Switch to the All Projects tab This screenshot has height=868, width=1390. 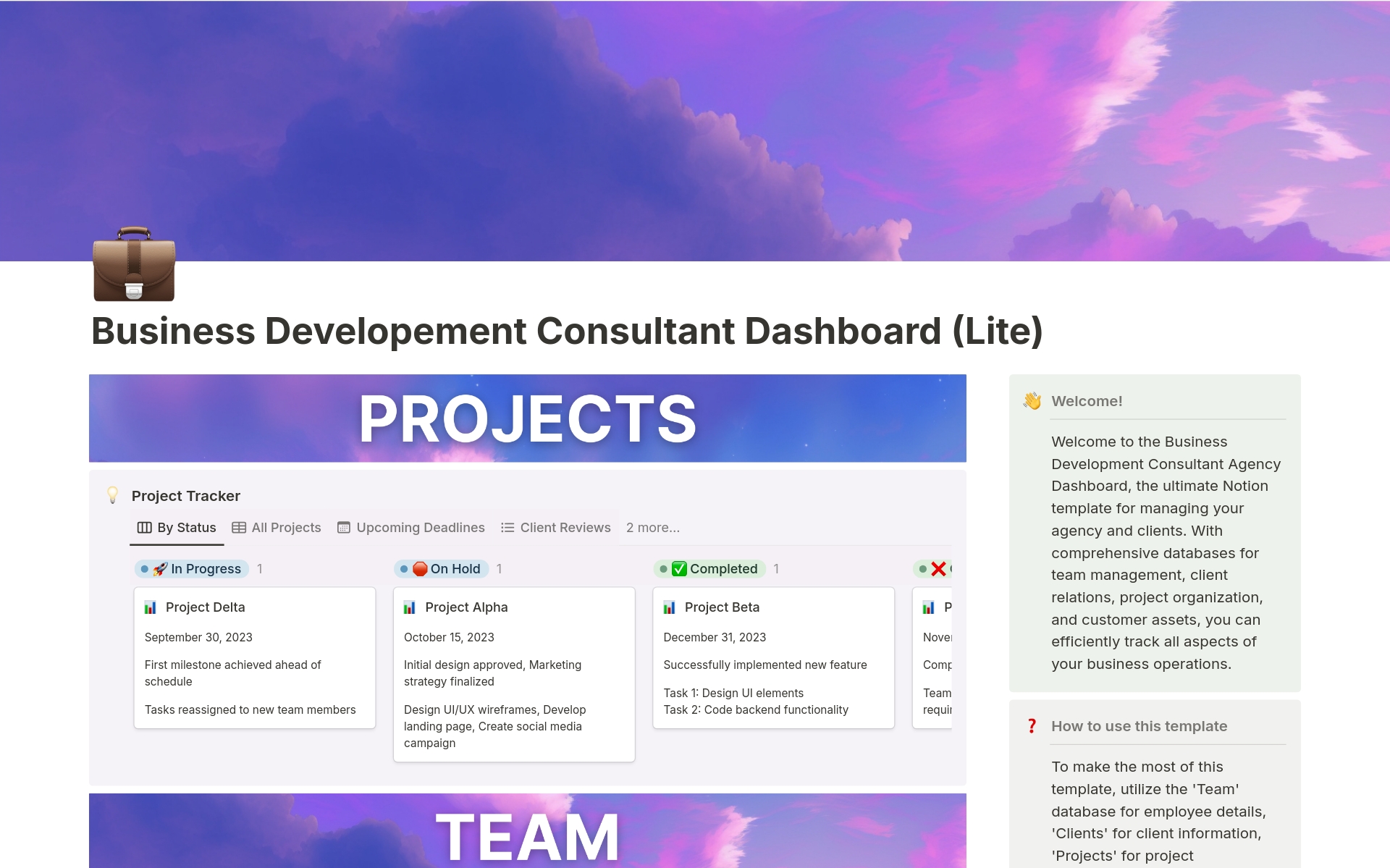pos(286,527)
